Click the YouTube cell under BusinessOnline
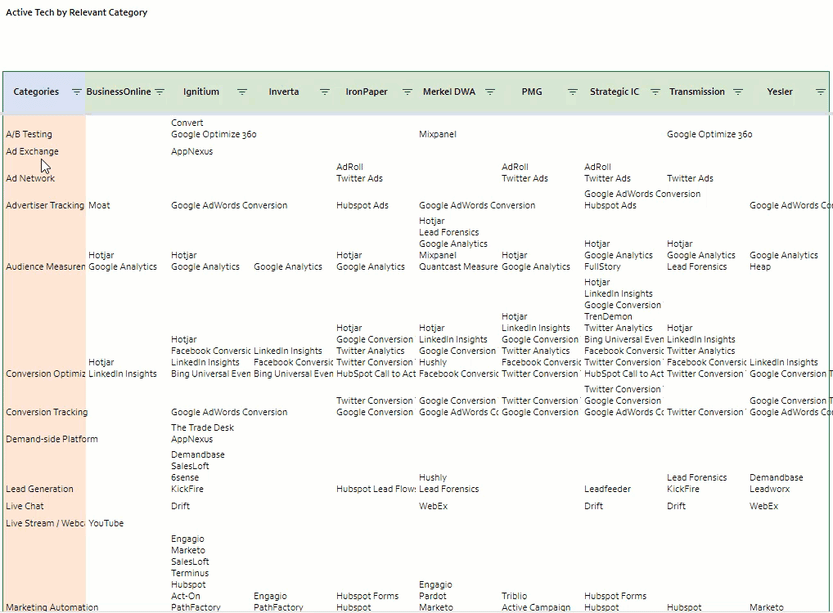The width and height of the screenshot is (833, 613). [x=106, y=523]
